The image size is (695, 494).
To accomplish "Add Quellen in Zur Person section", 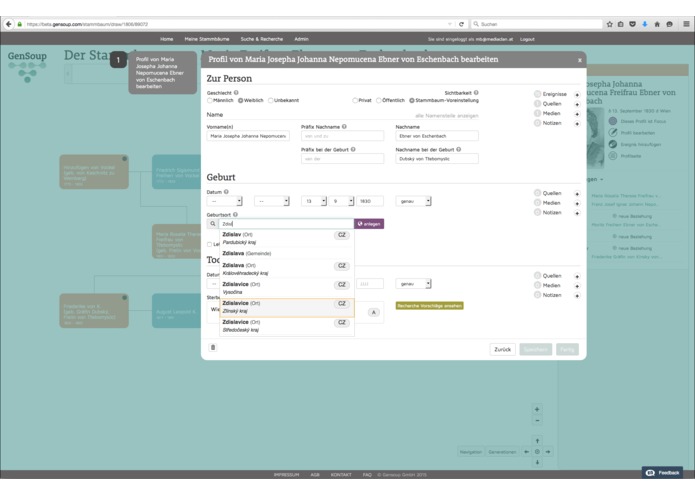I will tap(577, 105).
